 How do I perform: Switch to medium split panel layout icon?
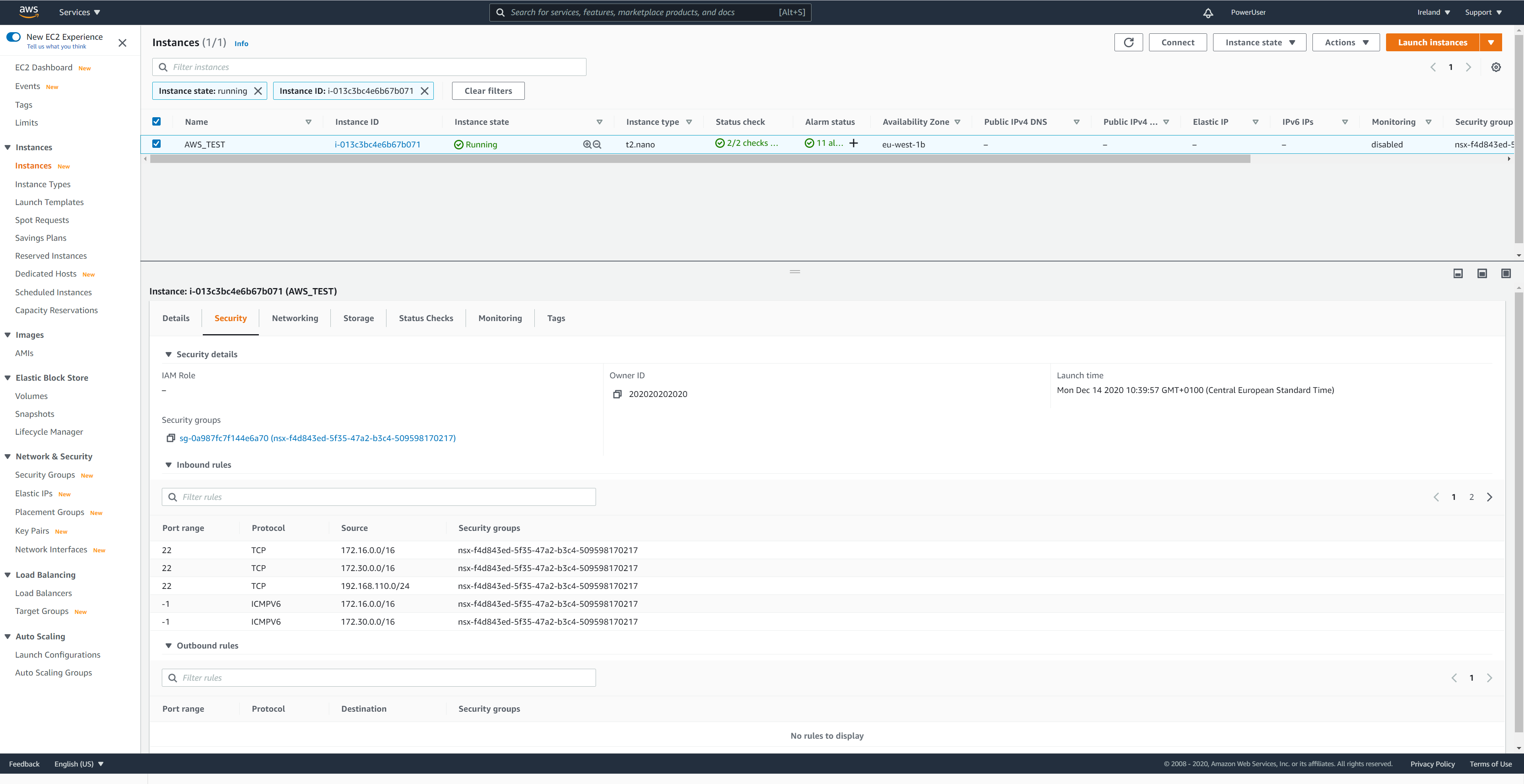1482,273
